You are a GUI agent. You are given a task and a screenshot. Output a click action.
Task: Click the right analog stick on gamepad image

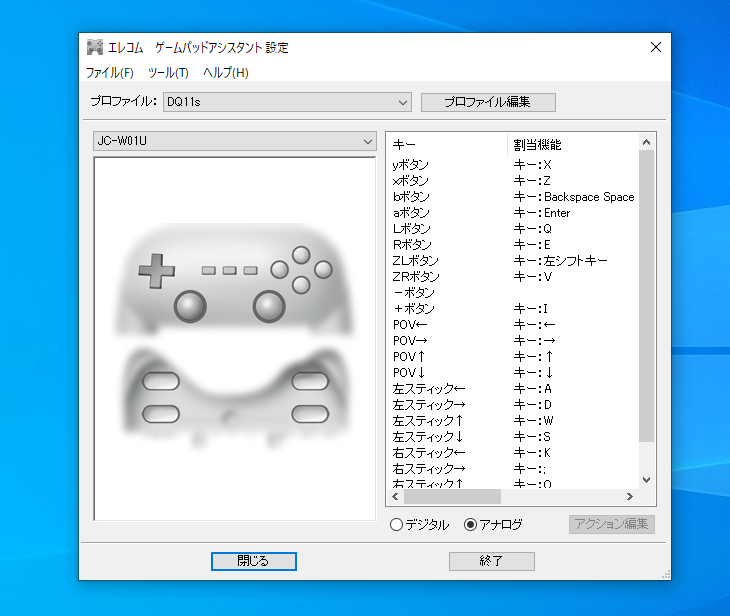pyautogui.click(x=269, y=306)
